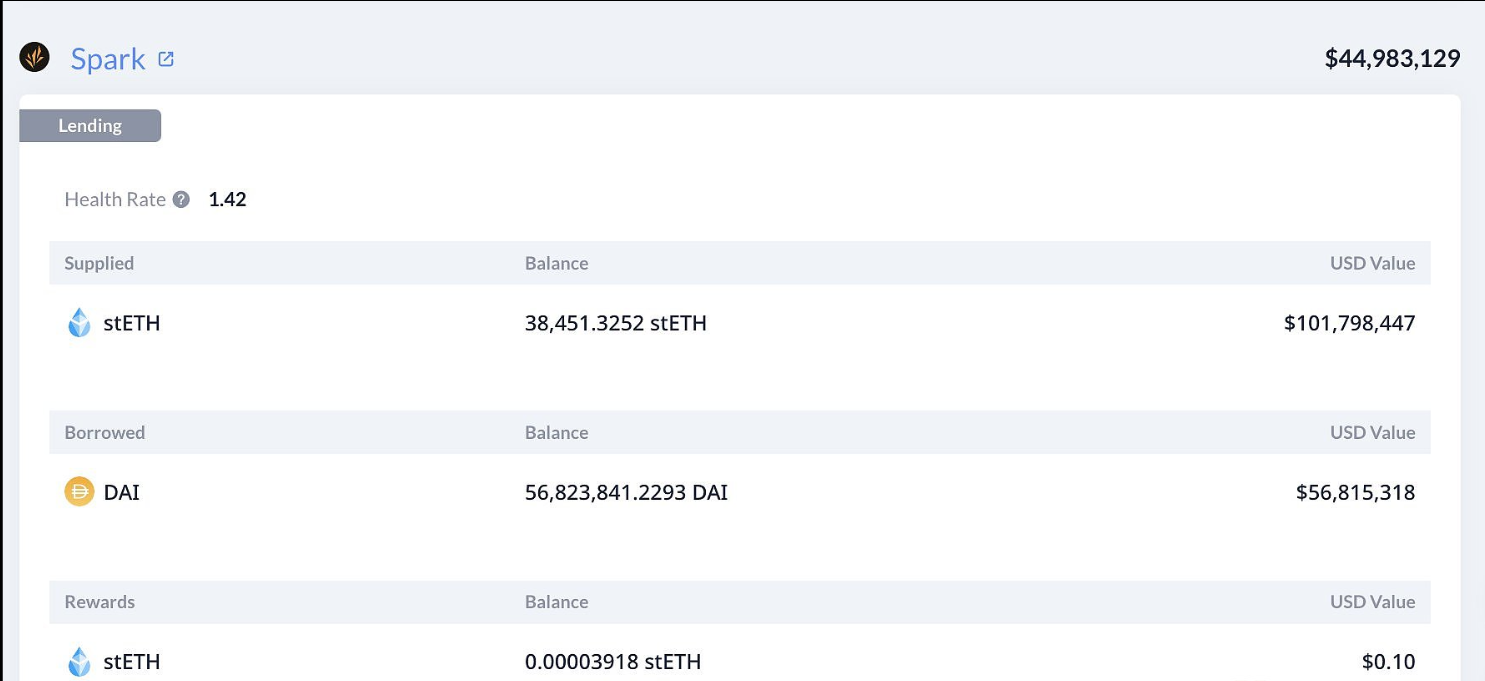Click the USD Value header in Supplied table
This screenshot has height=681, width=1485.
pyautogui.click(x=1374, y=263)
